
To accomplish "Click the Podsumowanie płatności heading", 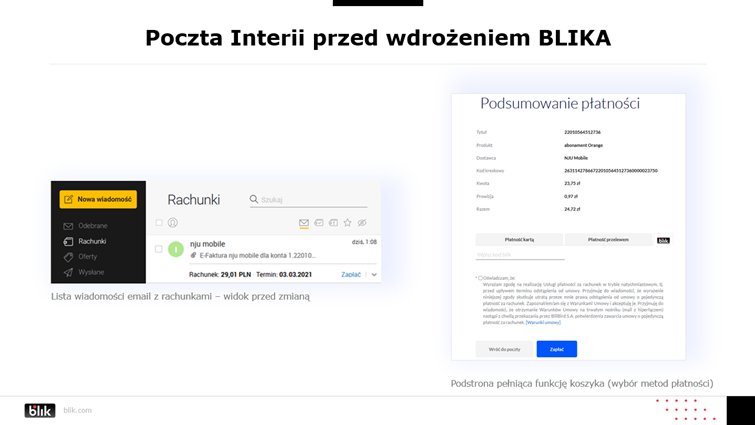I will [560, 103].
